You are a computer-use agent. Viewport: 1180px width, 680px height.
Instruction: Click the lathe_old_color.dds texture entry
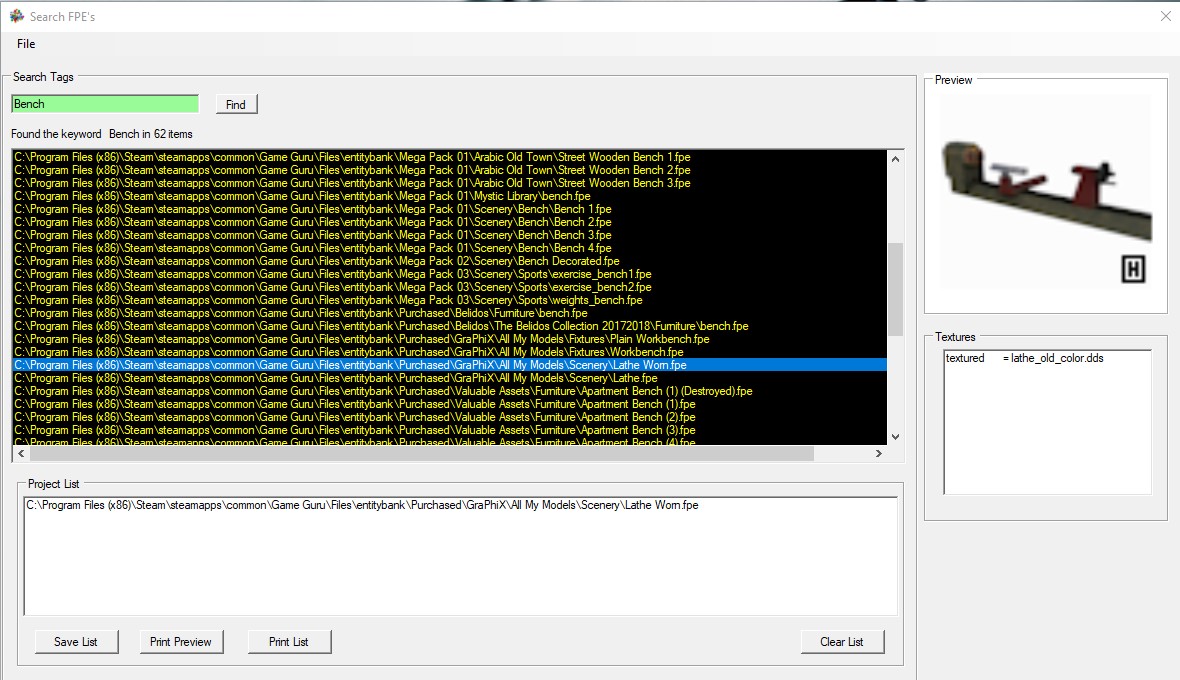coord(1024,358)
